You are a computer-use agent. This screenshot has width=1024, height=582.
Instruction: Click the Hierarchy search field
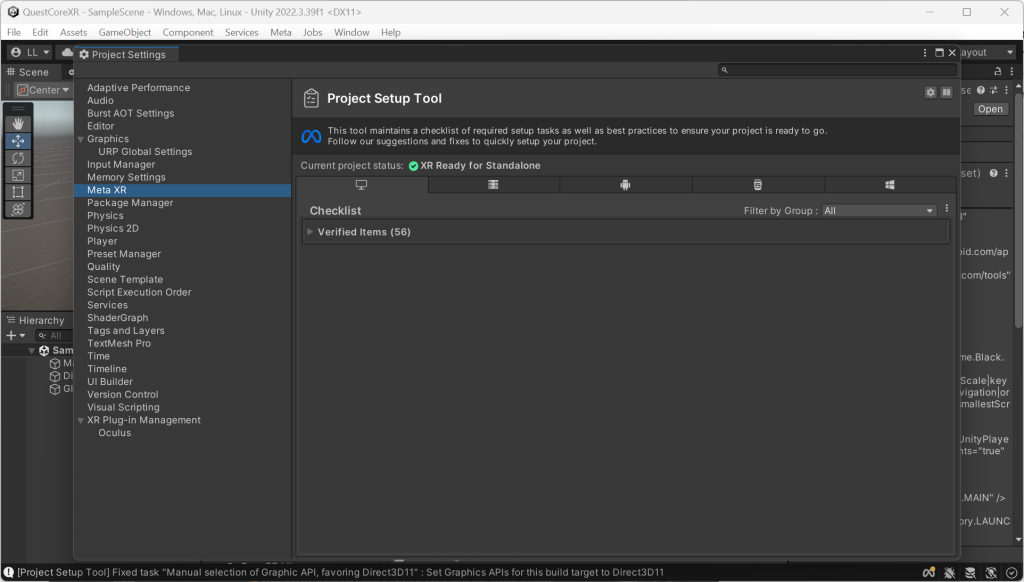click(54, 336)
